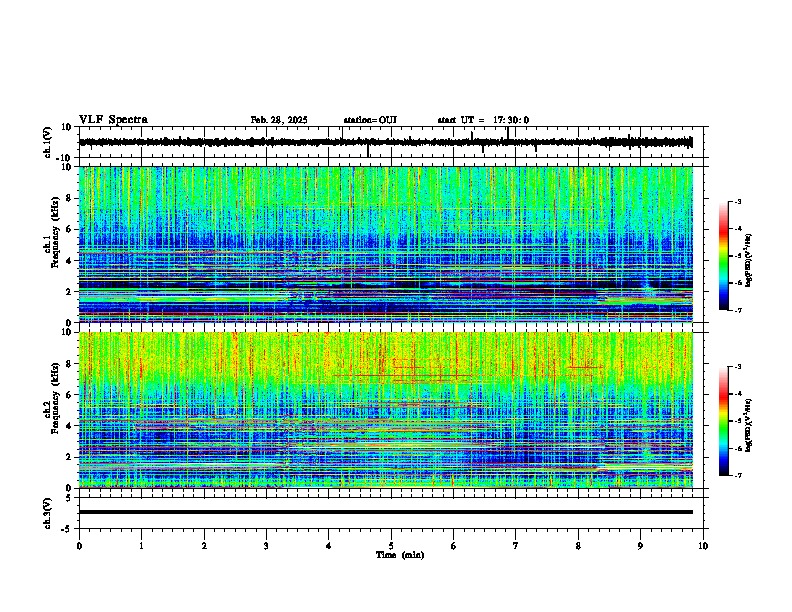Click the "3" minute tick label
This screenshot has width=792, height=612.
pos(266,546)
